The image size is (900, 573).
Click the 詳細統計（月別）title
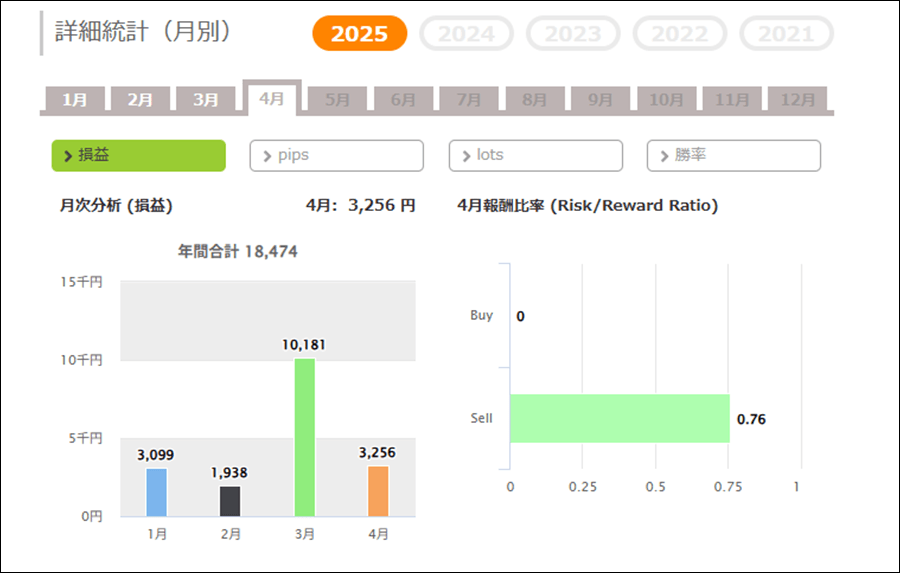(x=142, y=31)
